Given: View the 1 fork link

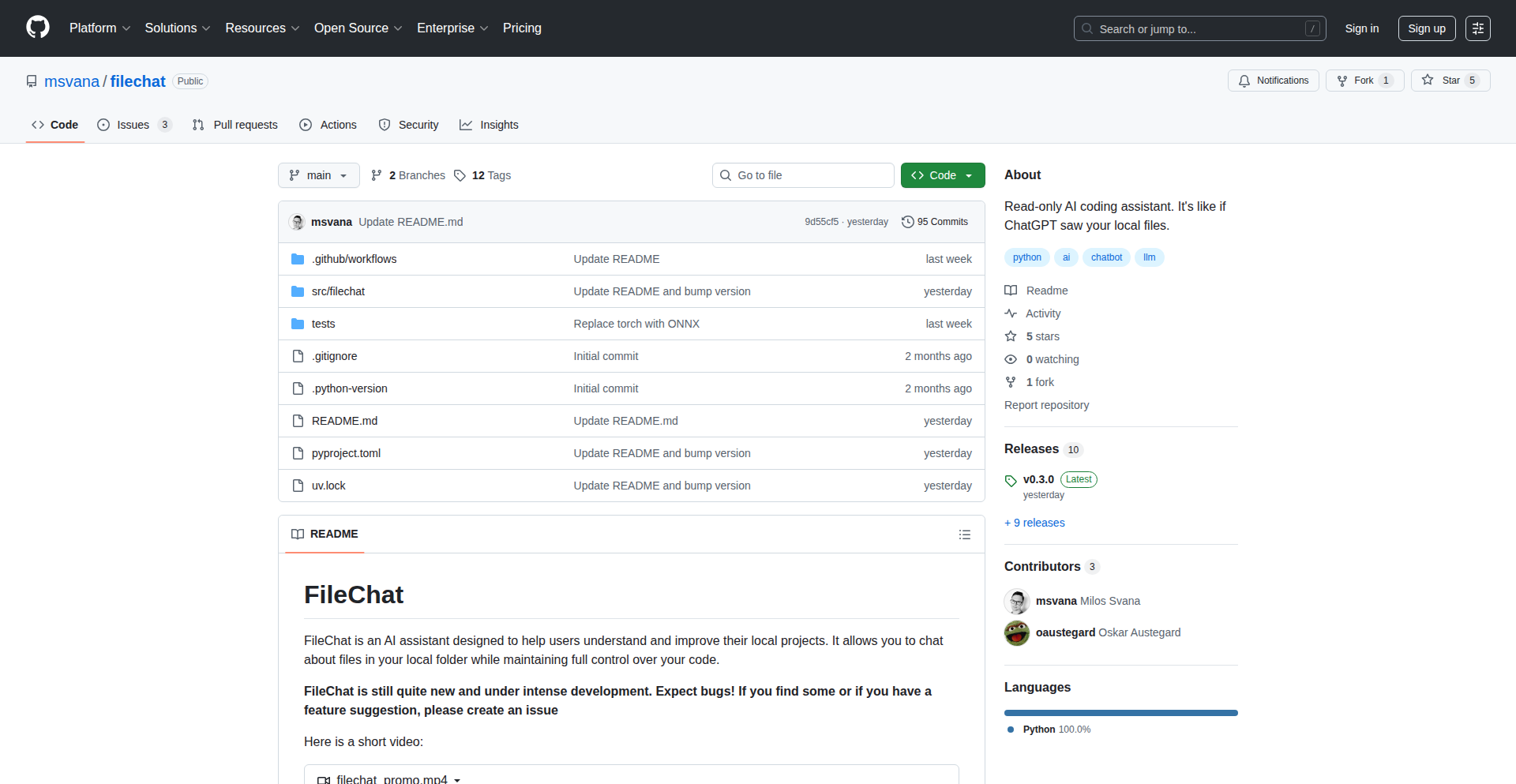Looking at the screenshot, I should coord(1030,382).
